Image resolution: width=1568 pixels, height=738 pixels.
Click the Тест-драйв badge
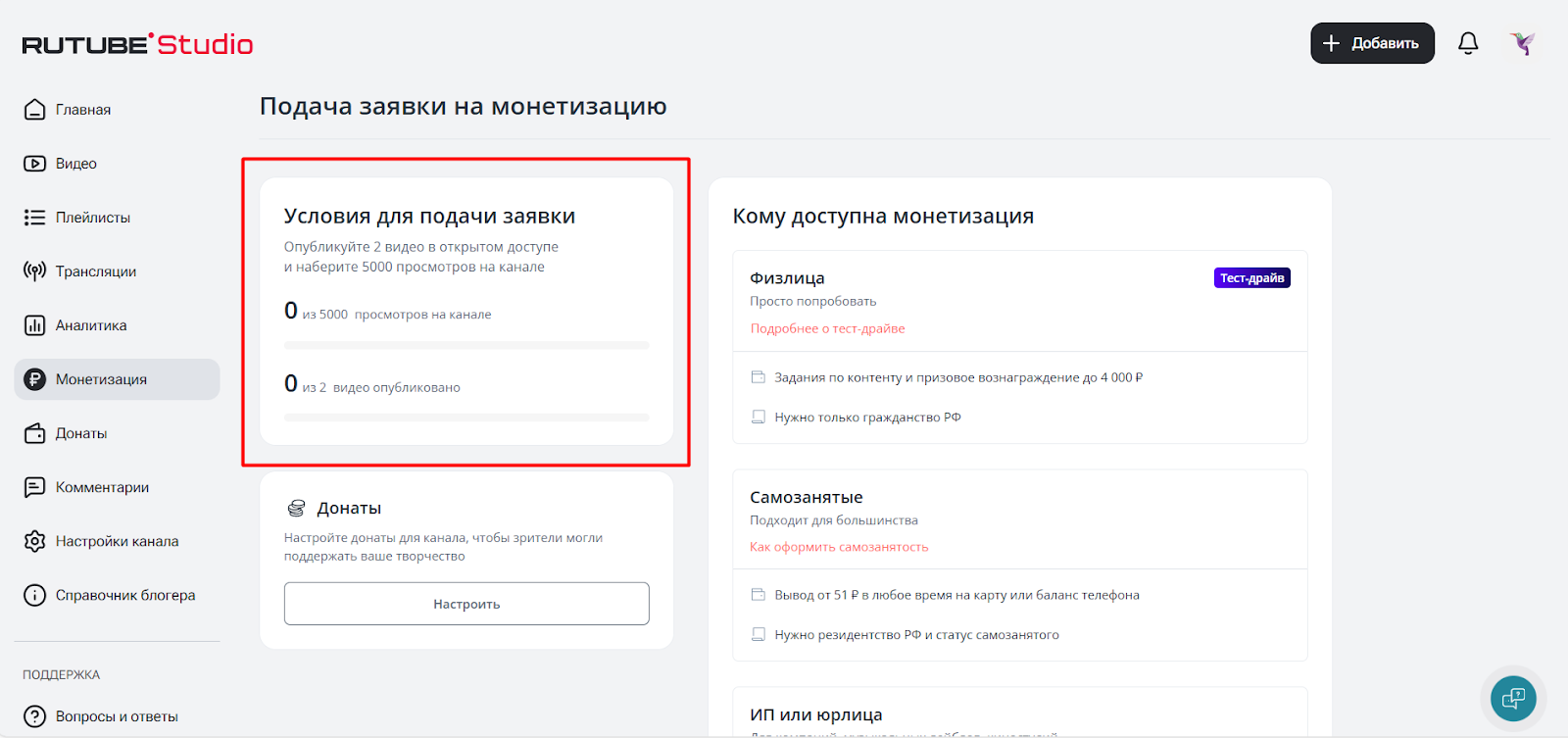click(x=1252, y=278)
